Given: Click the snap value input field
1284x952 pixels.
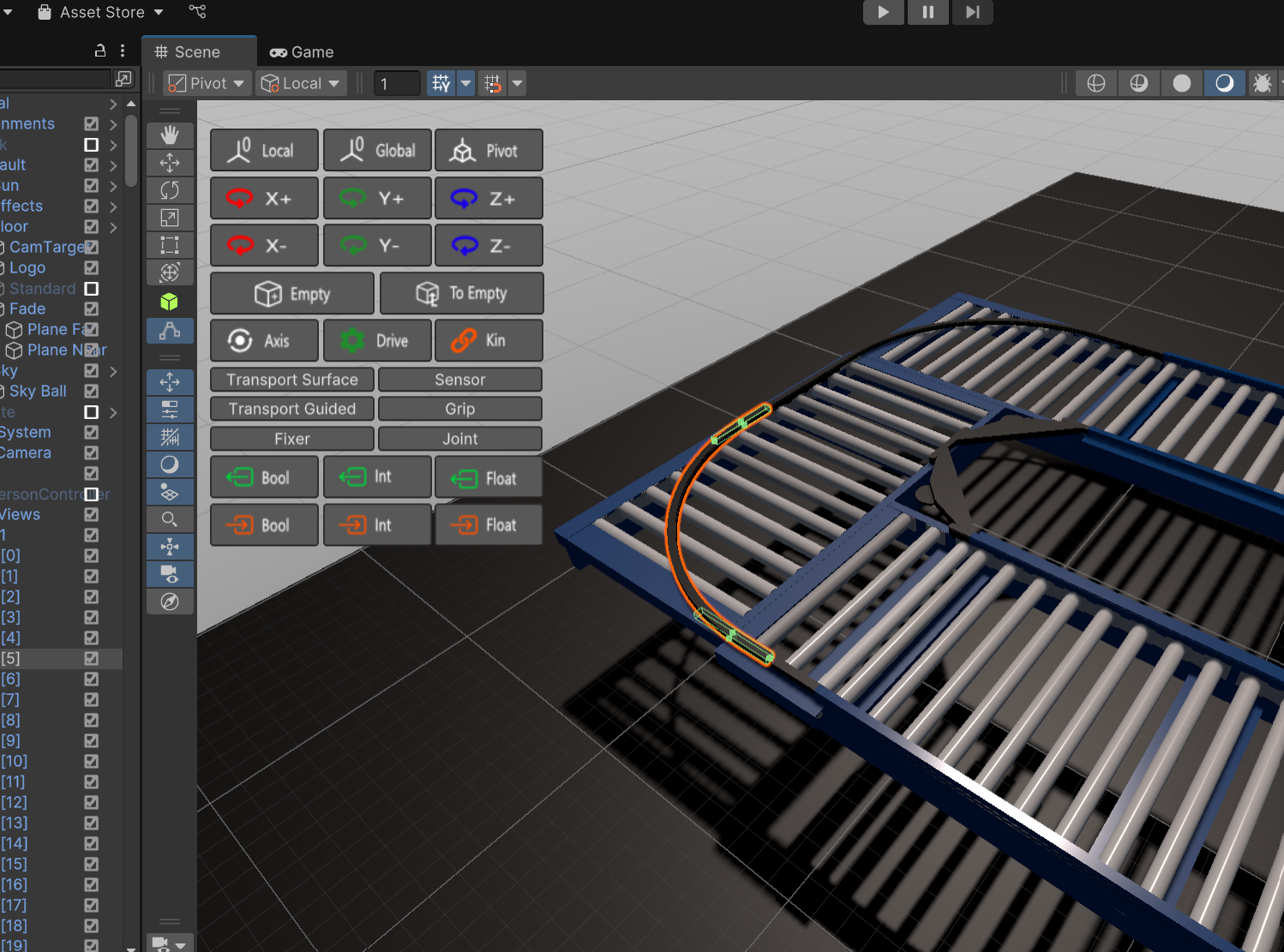Looking at the screenshot, I should coord(397,83).
